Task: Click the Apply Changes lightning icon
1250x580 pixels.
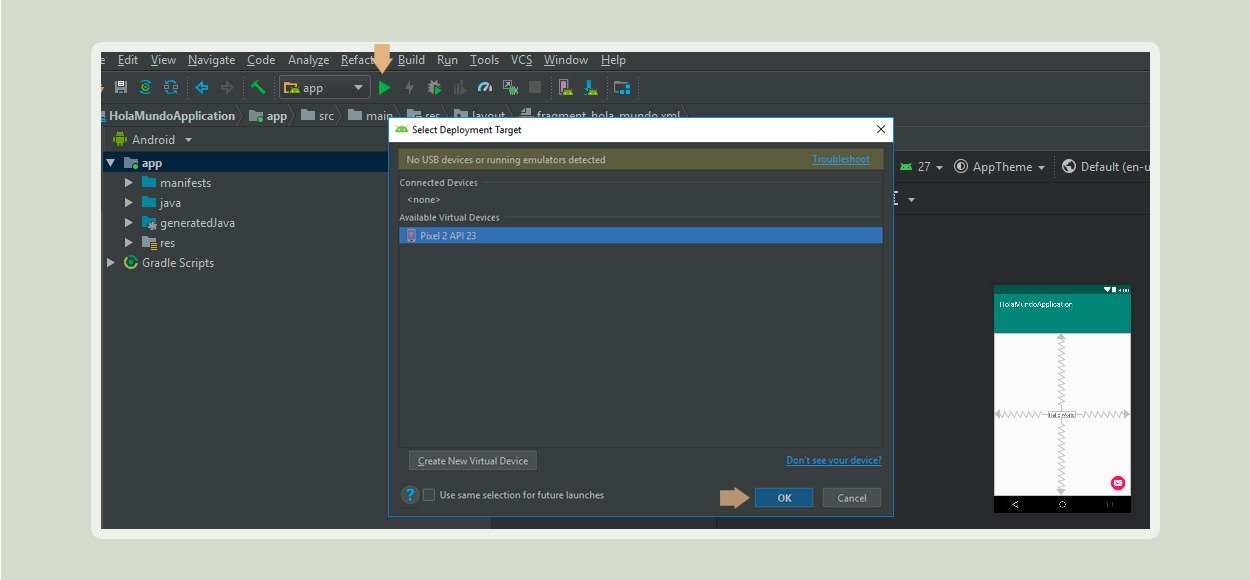Action: click(409, 88)
